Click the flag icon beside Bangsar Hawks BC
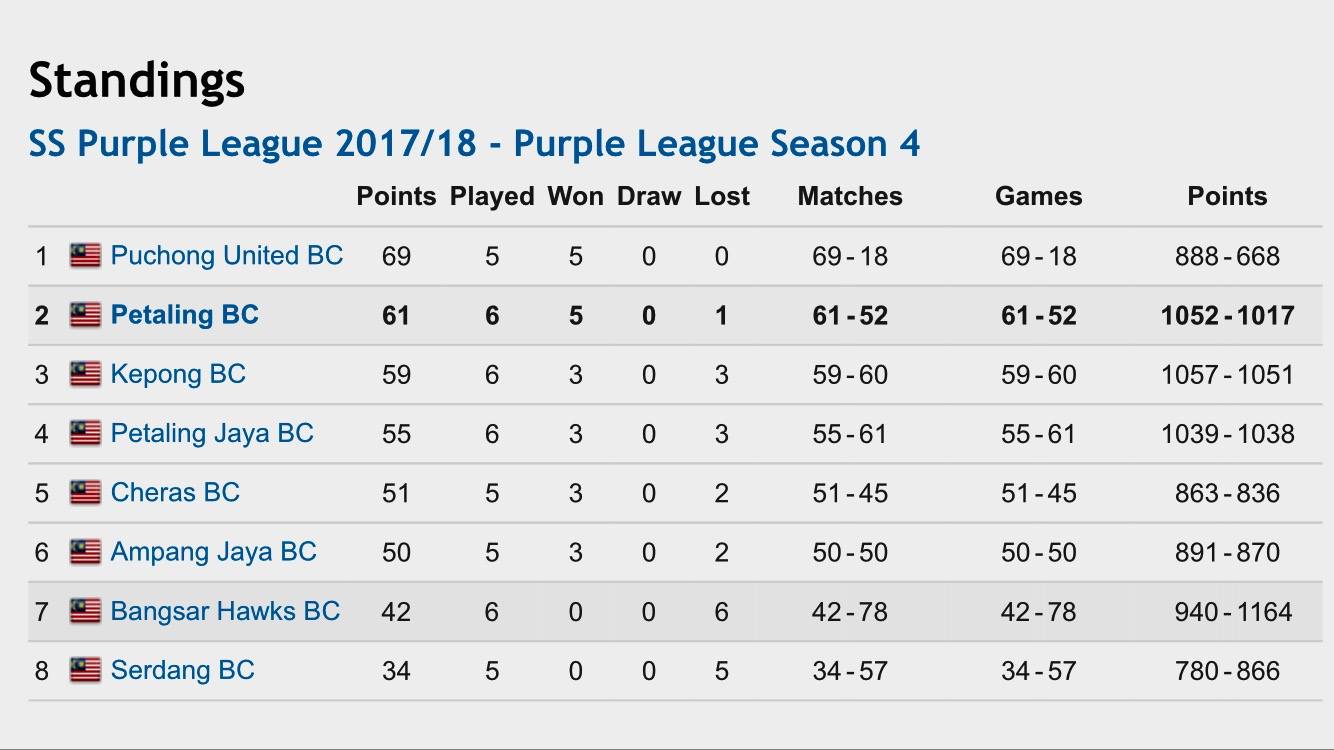 (x=85, y=610)
